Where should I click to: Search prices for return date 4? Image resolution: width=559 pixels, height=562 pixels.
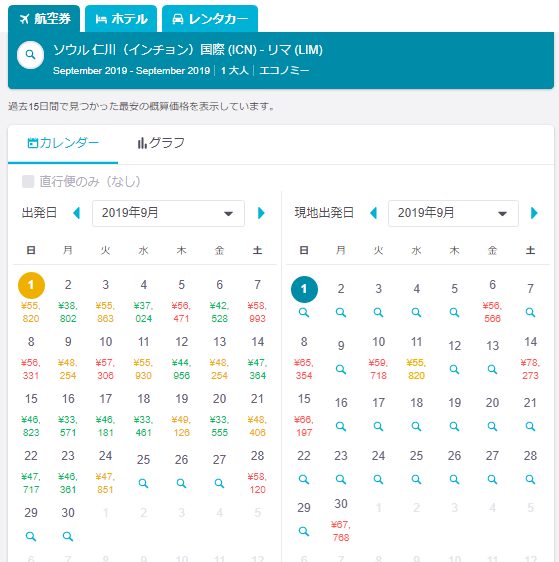pyautogui.click(x=416, y=313)
